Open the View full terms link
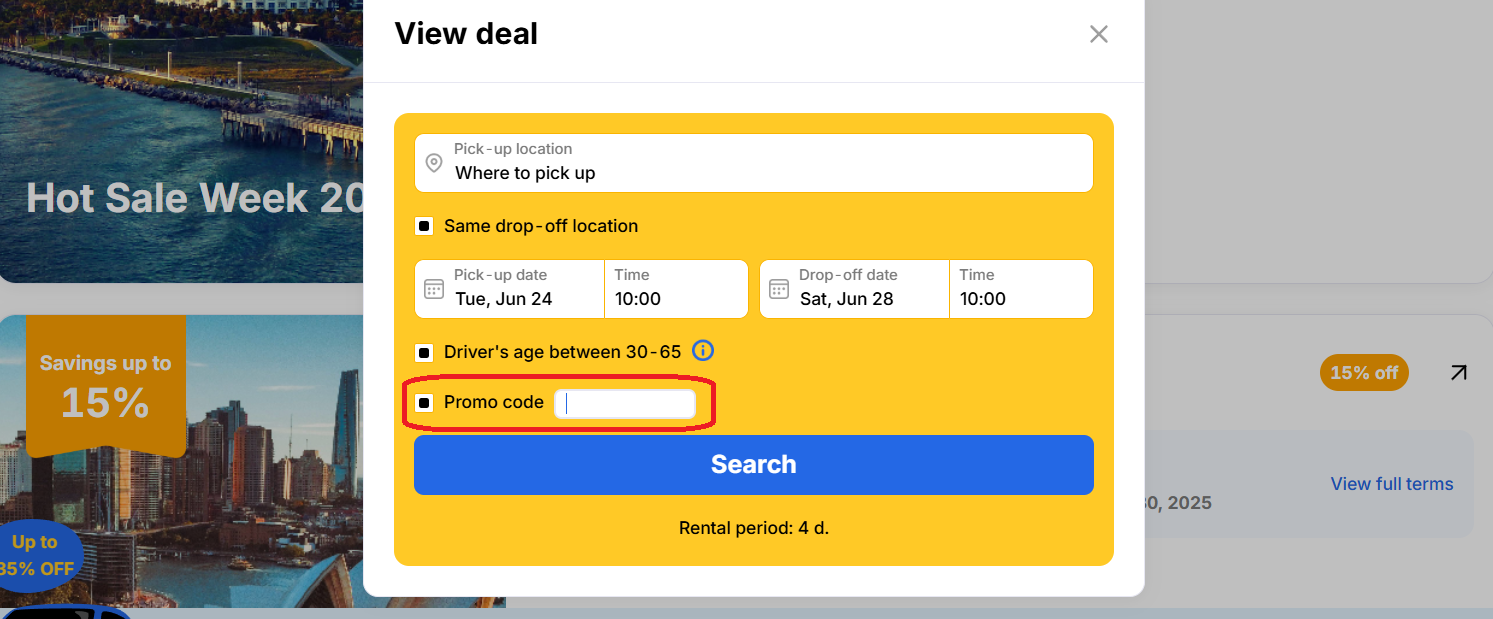1493x619 pixels. (1391, 484)
